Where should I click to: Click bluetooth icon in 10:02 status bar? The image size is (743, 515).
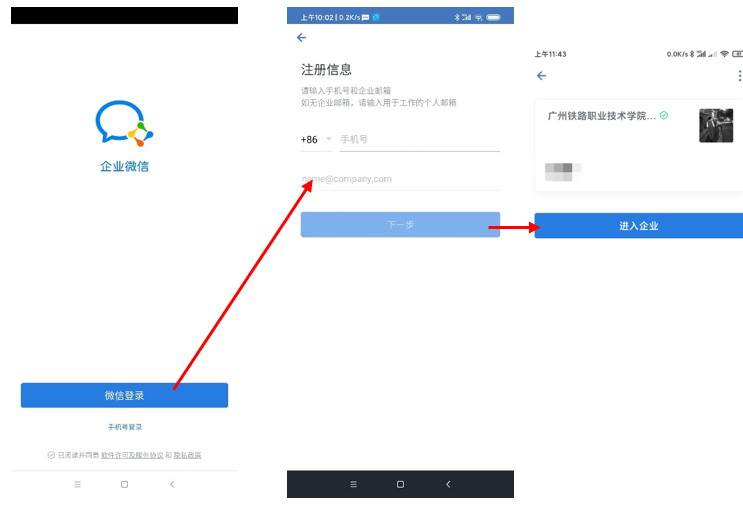(457, 18)
